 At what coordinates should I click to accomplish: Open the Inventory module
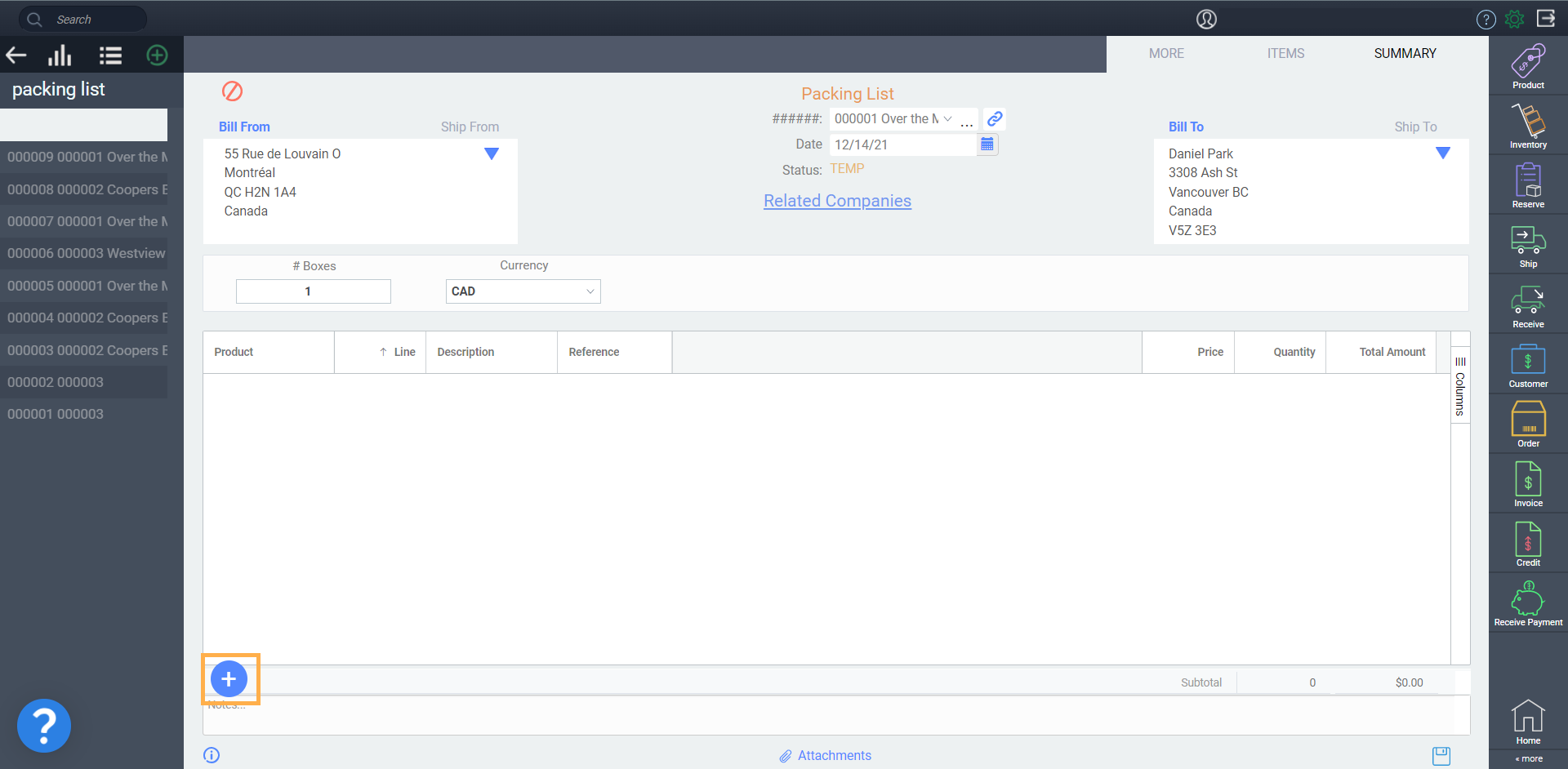coord(1528,126)
